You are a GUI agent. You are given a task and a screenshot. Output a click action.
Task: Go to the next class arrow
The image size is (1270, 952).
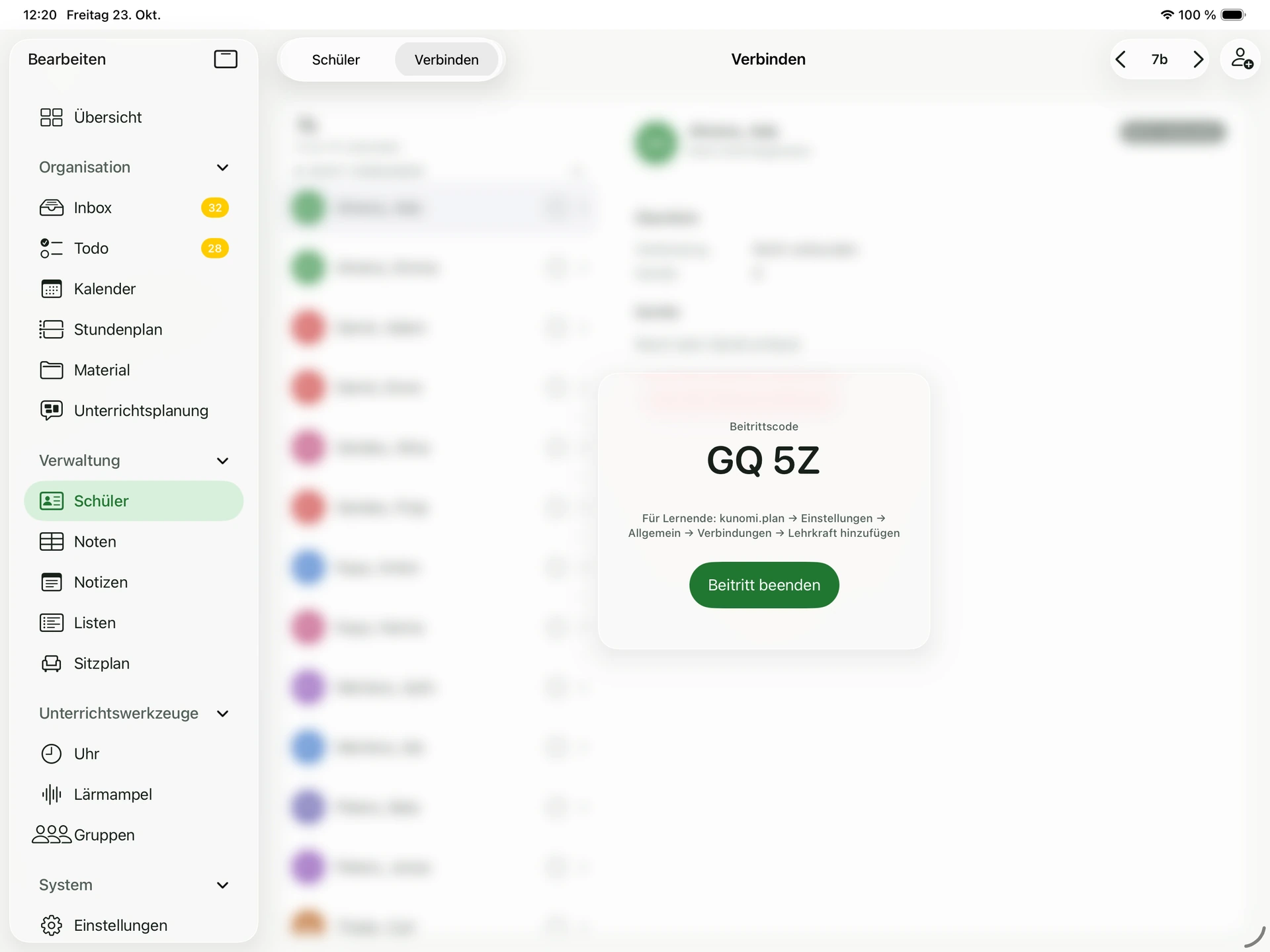click(1198, 59)
